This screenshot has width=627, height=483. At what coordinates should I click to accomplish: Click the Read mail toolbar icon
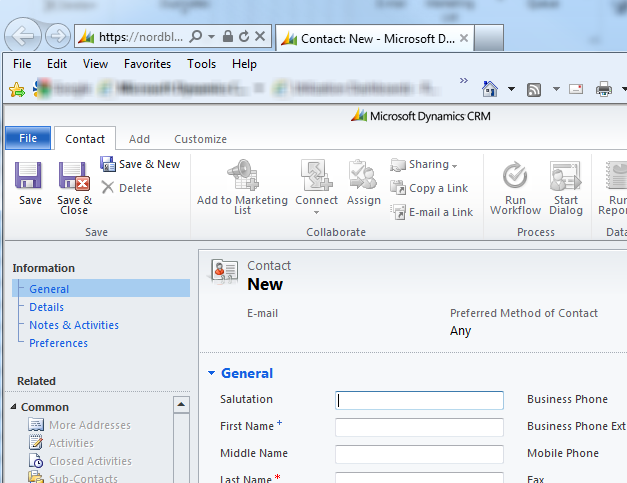576,89
